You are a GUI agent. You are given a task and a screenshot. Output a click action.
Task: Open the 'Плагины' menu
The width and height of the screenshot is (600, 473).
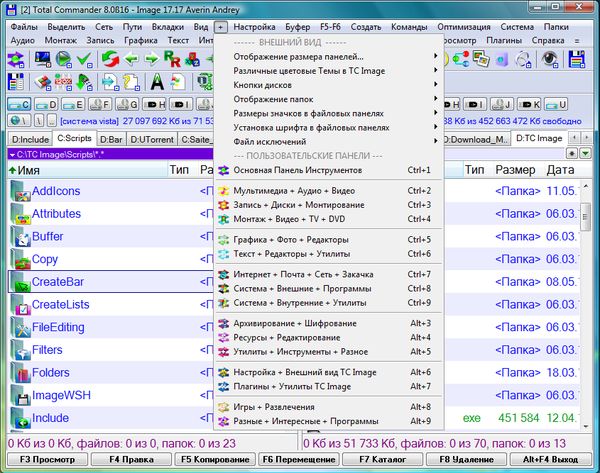coord(504,40)
